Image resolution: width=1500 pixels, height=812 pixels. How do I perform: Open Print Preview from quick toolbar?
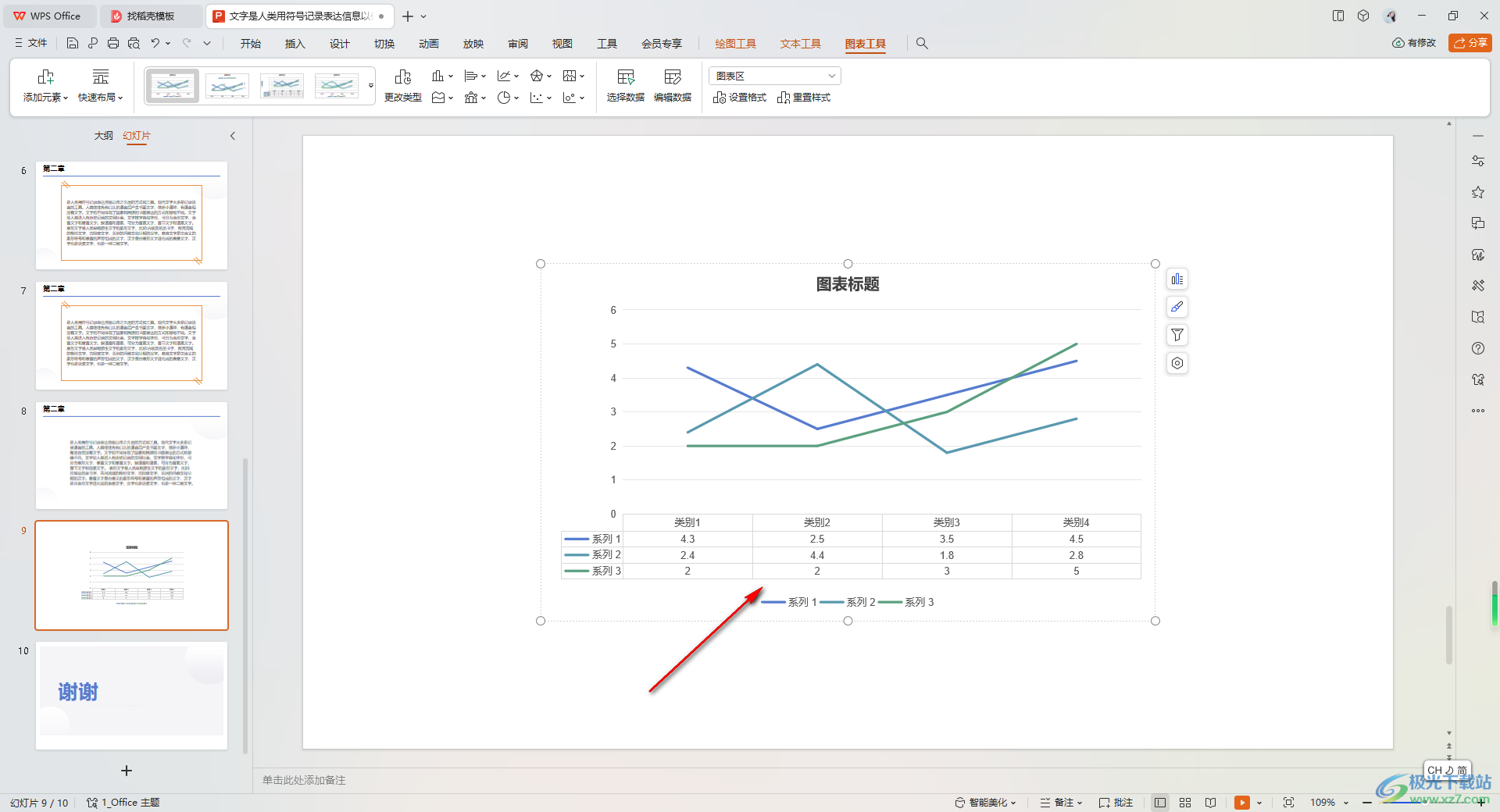[x=134, y=44]
